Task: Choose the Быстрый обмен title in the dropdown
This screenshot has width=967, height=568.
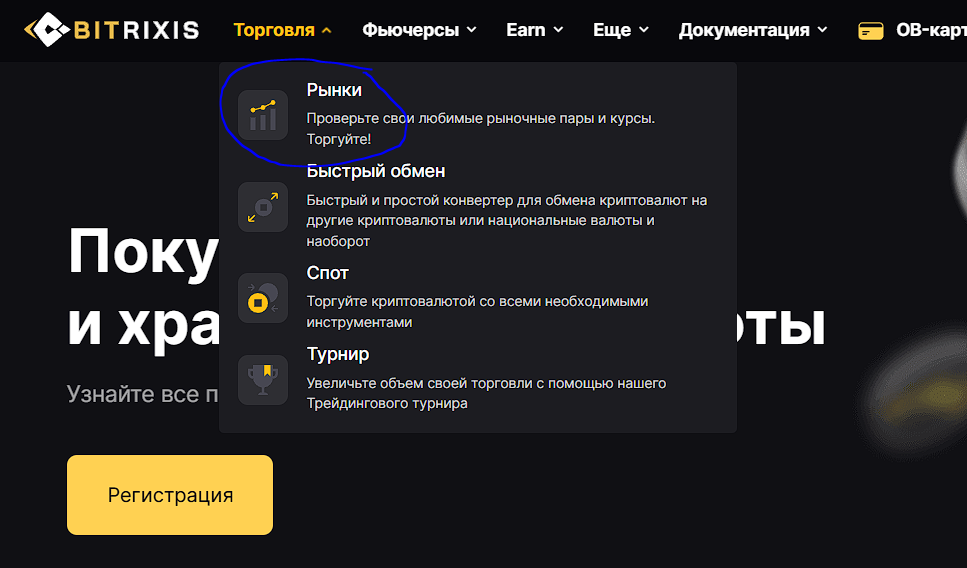Action: point(376,171)
